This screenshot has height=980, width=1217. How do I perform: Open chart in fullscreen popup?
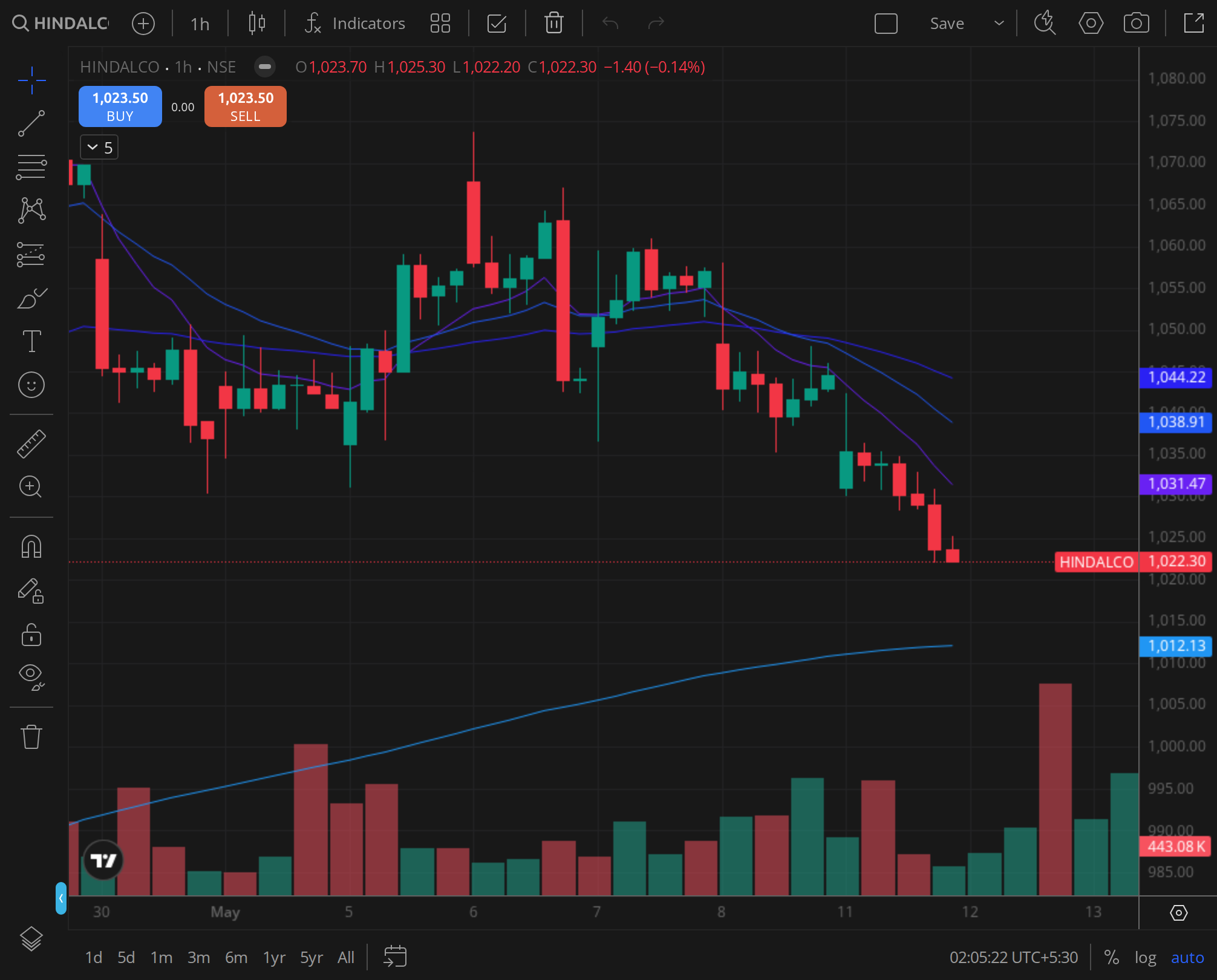(1193, 24)
